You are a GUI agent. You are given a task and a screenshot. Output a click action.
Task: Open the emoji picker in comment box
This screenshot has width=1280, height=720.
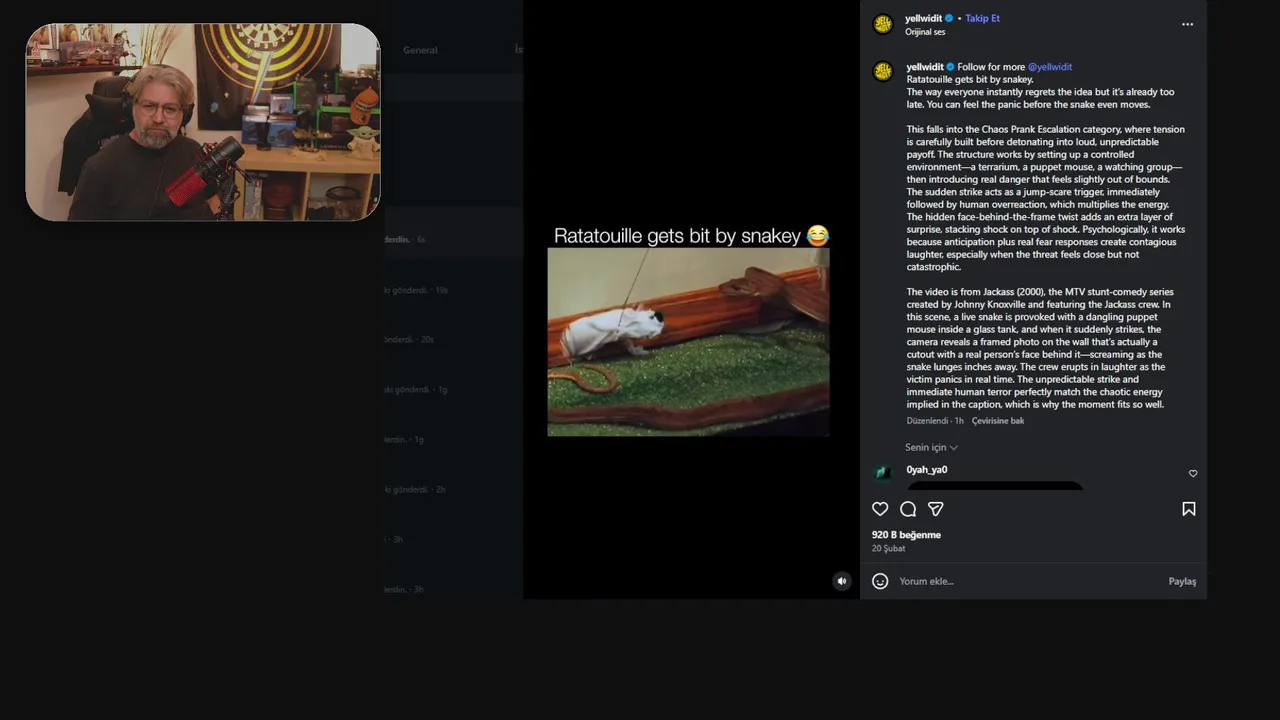880,581
